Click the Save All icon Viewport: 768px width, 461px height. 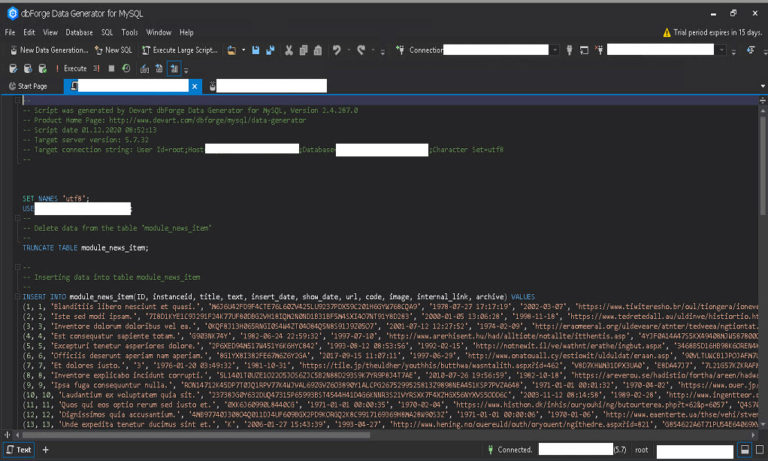(270, 50)
